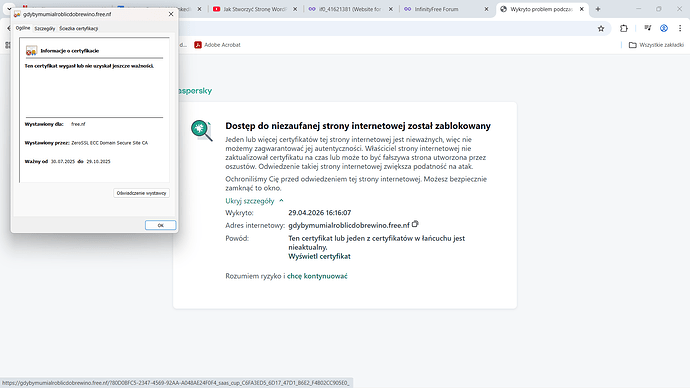The width and height of the screenshot is (690, 388).
Task: Confirm the certificate dialog with OK
Action: tap(161, 225)
